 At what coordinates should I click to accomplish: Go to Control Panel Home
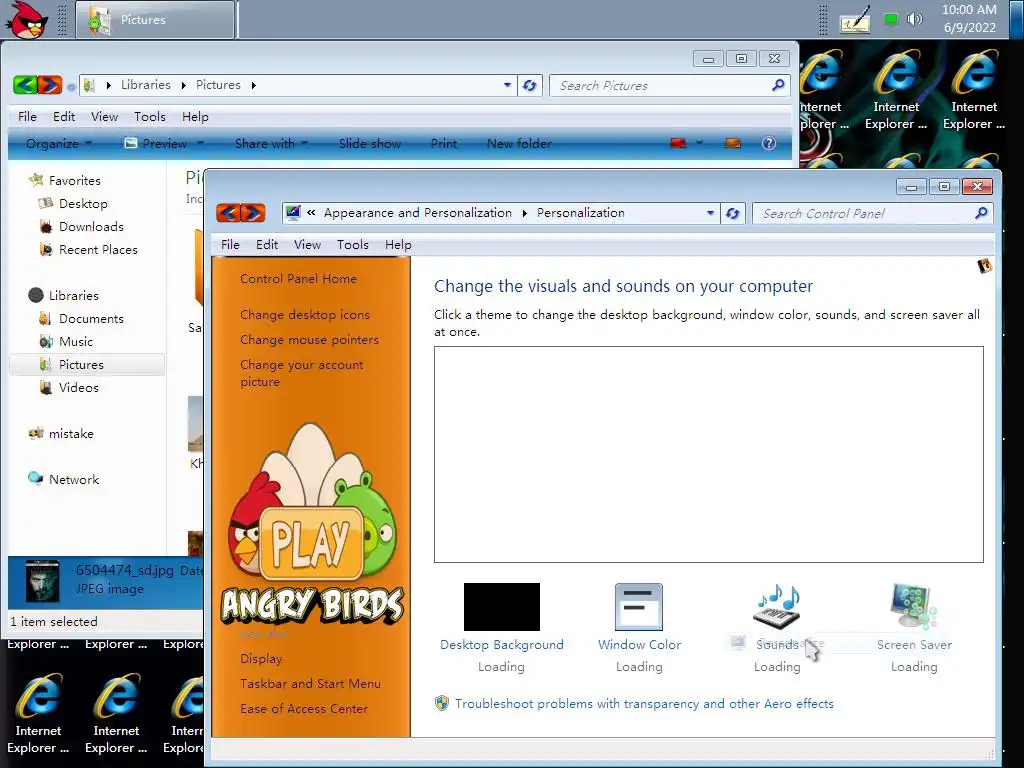click(x=298, y=279)
